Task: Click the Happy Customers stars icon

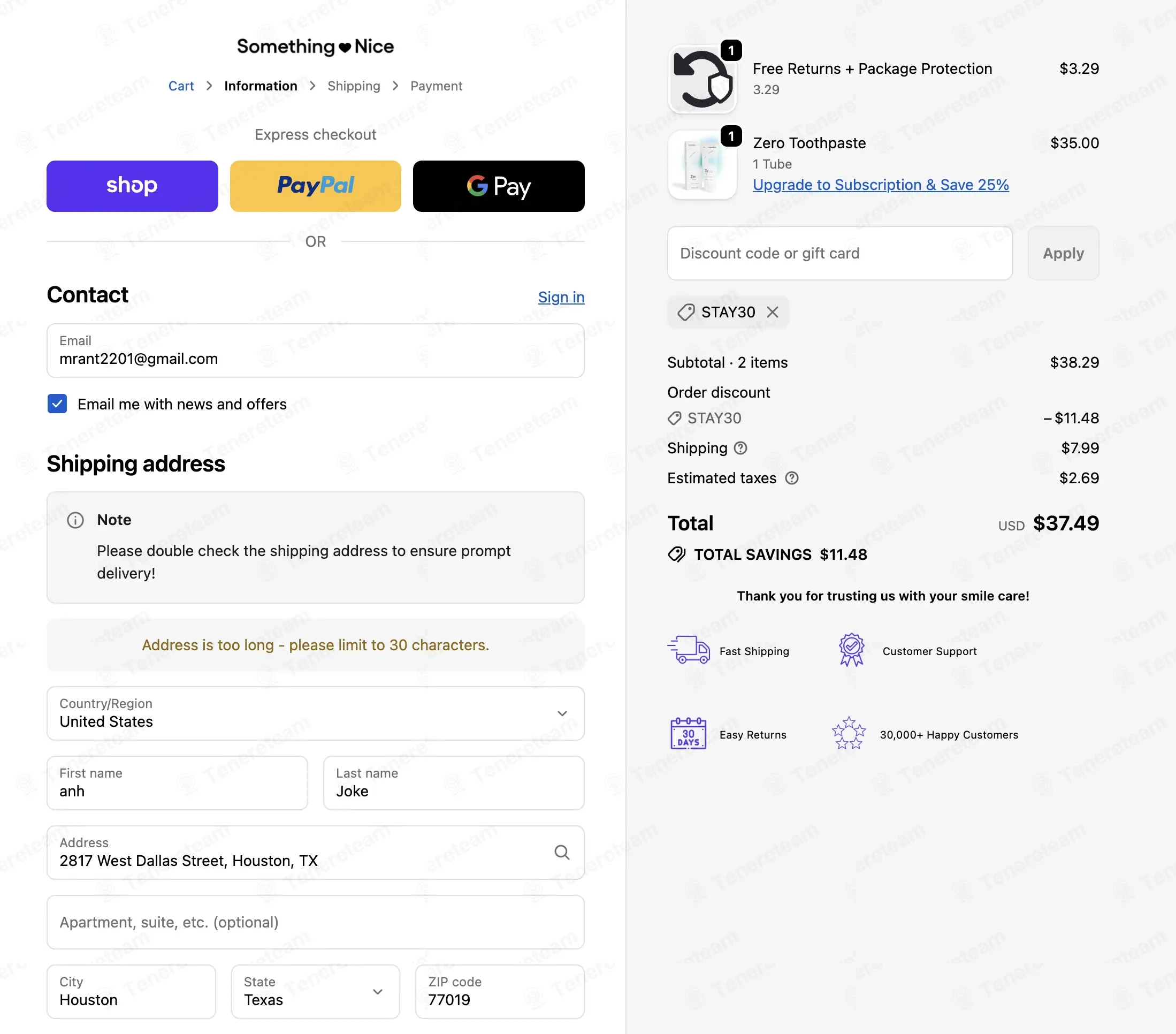Action: [x=849, y=734]
